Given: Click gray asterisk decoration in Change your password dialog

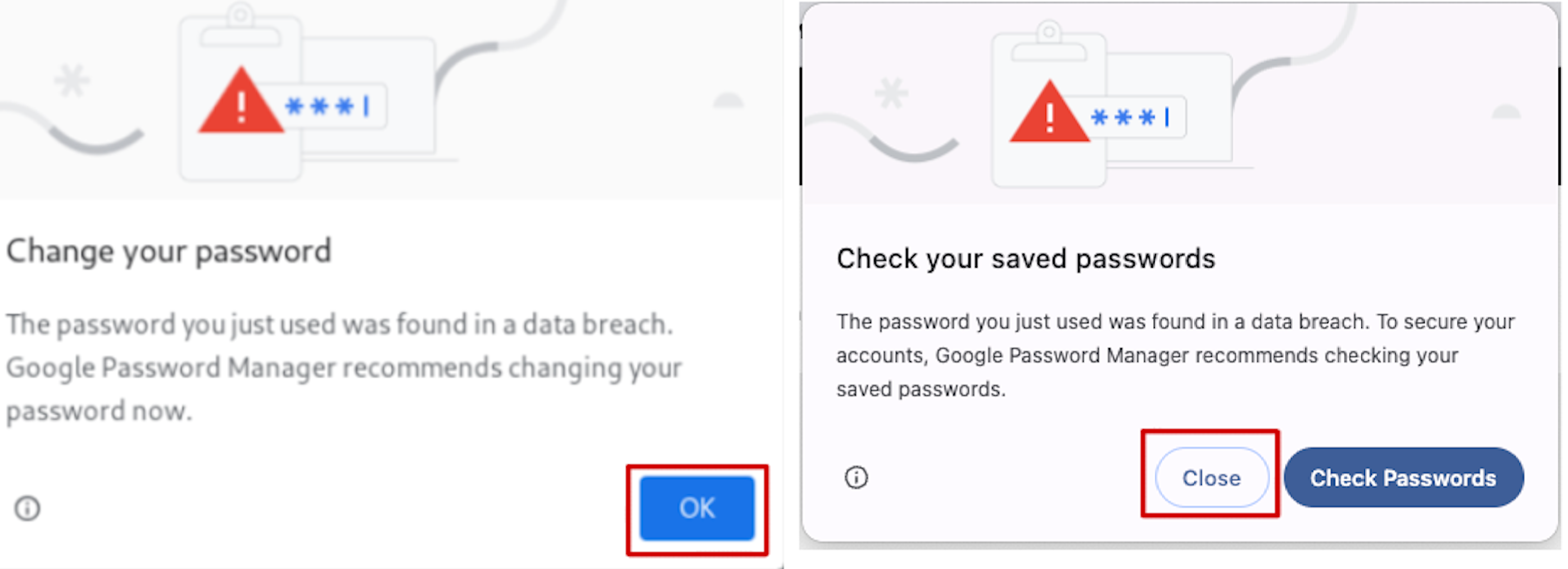Looking at the screenshot, I should tap(72, 80).
